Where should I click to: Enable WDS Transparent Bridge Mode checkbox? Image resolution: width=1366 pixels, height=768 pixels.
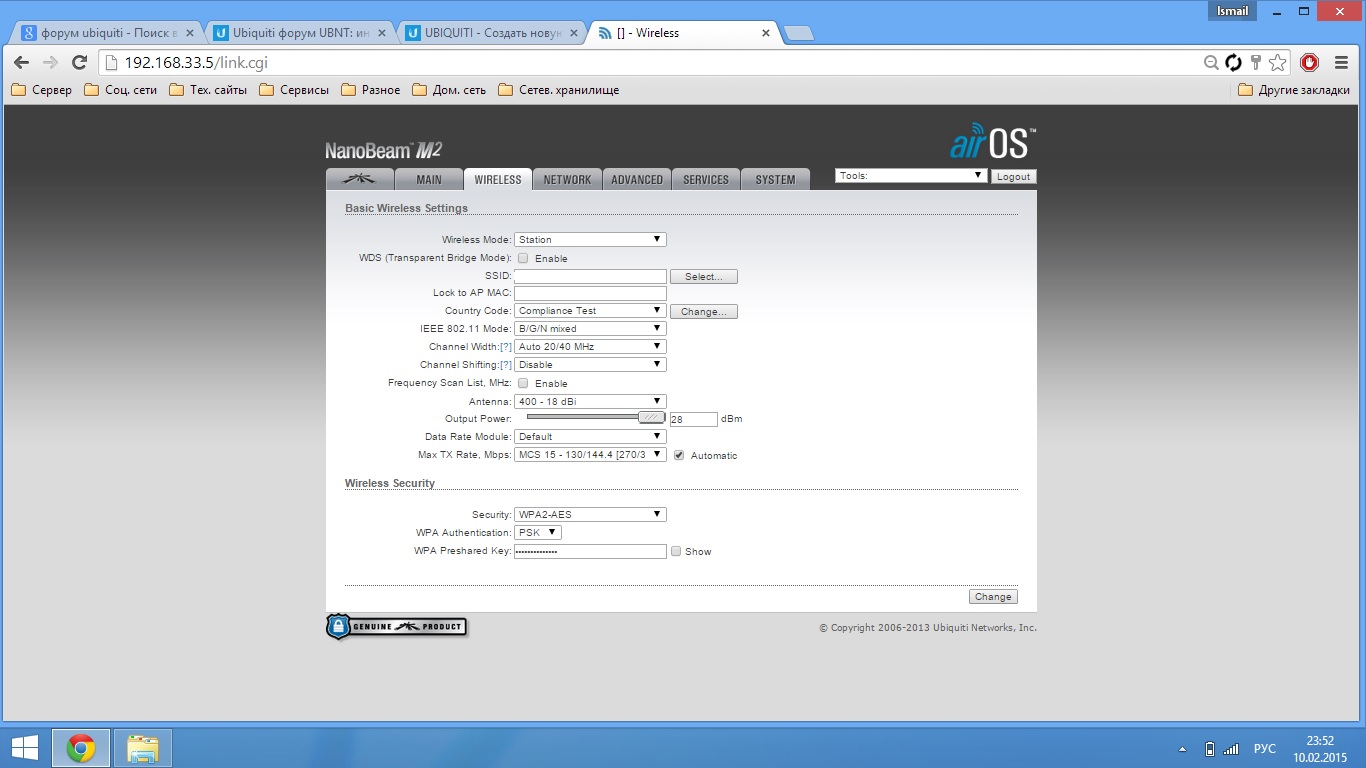(x=523, y=258)
